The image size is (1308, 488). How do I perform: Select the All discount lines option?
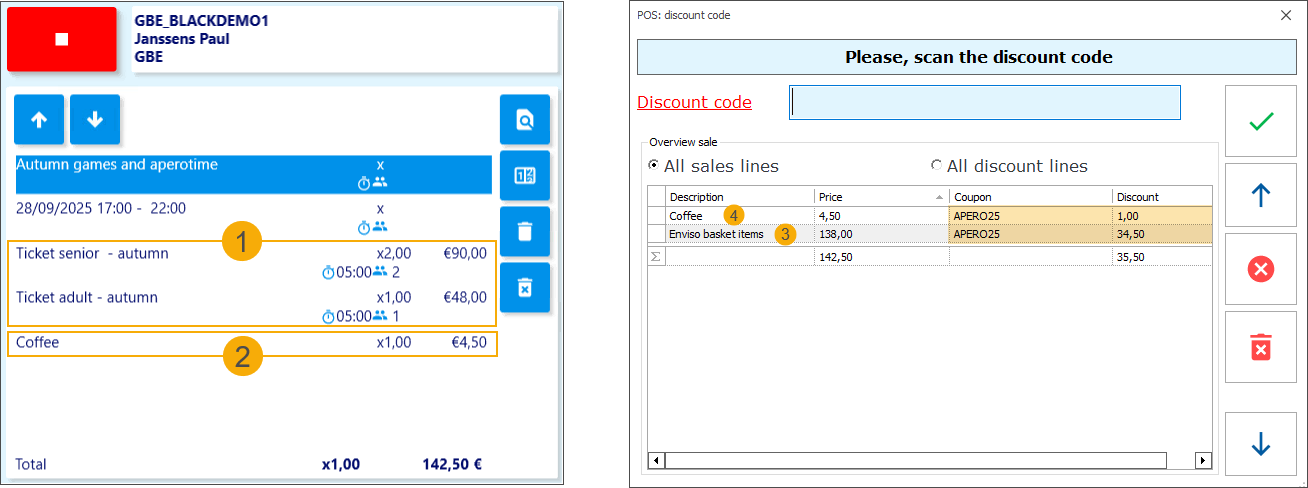click(x=937, y=166)
